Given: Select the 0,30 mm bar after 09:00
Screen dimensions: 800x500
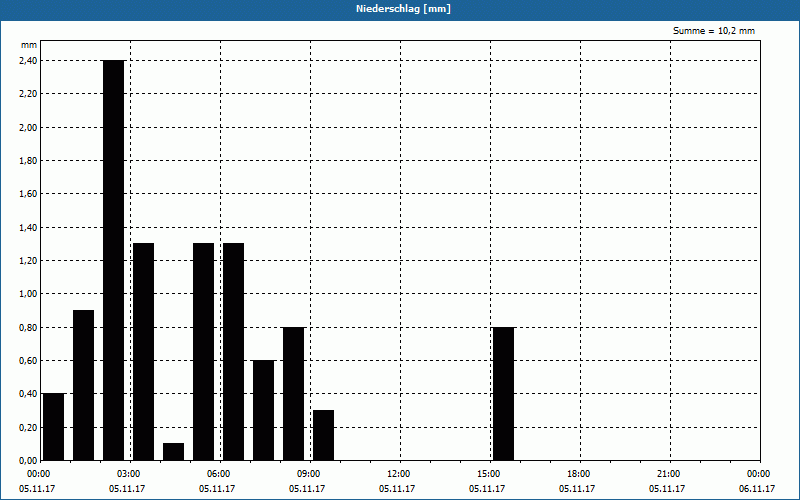Looking at the screenshot, I should [x=323, y=435].
